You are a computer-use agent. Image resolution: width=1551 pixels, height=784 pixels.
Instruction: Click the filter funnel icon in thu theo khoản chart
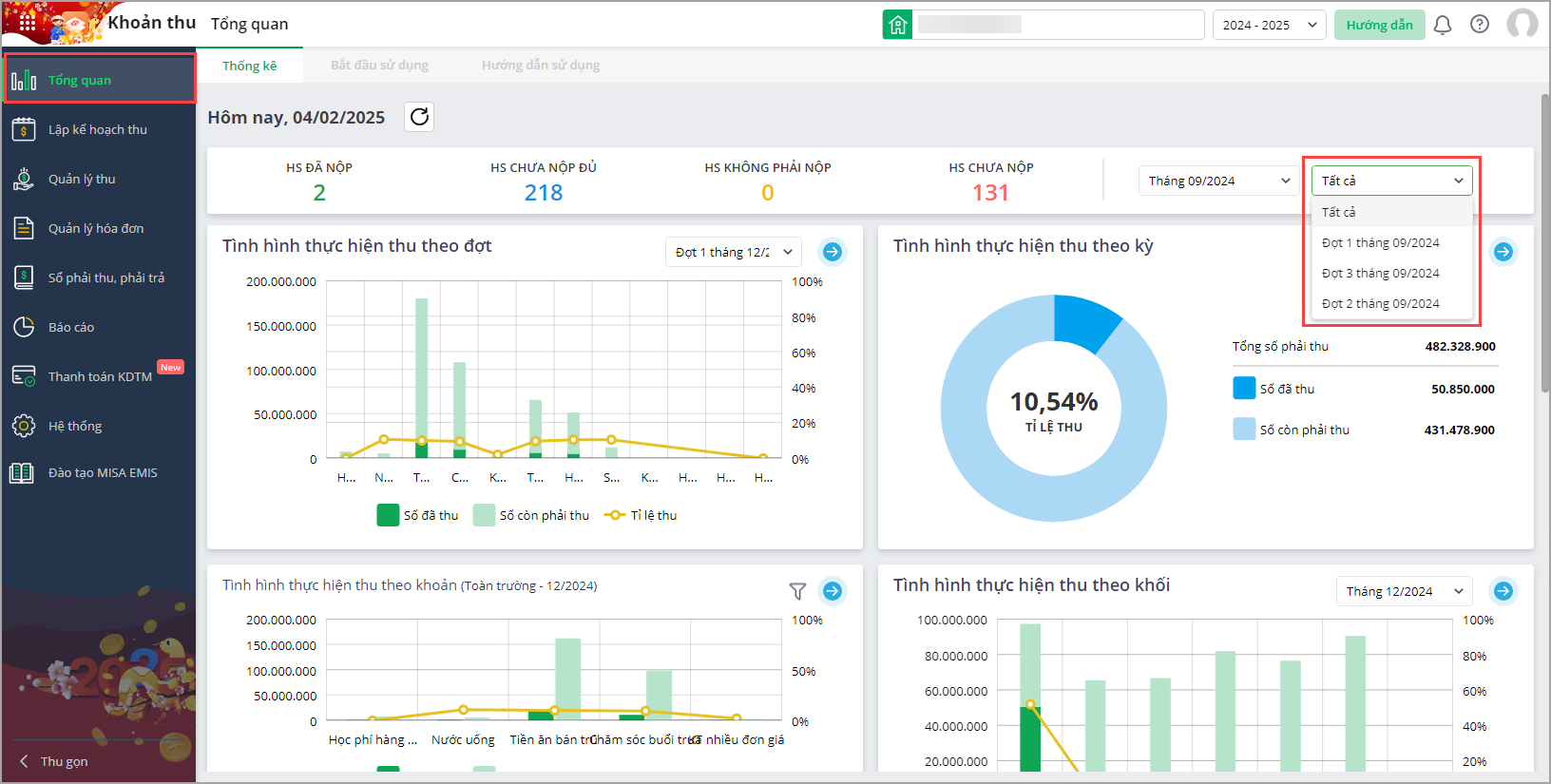797,591
